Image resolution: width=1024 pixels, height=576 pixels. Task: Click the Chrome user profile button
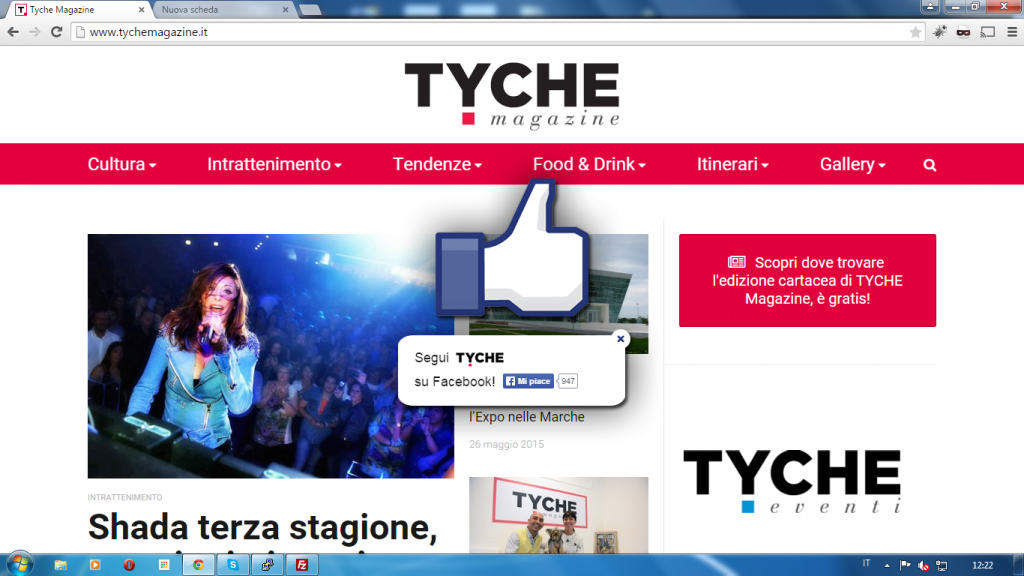[x=930, y=7]
